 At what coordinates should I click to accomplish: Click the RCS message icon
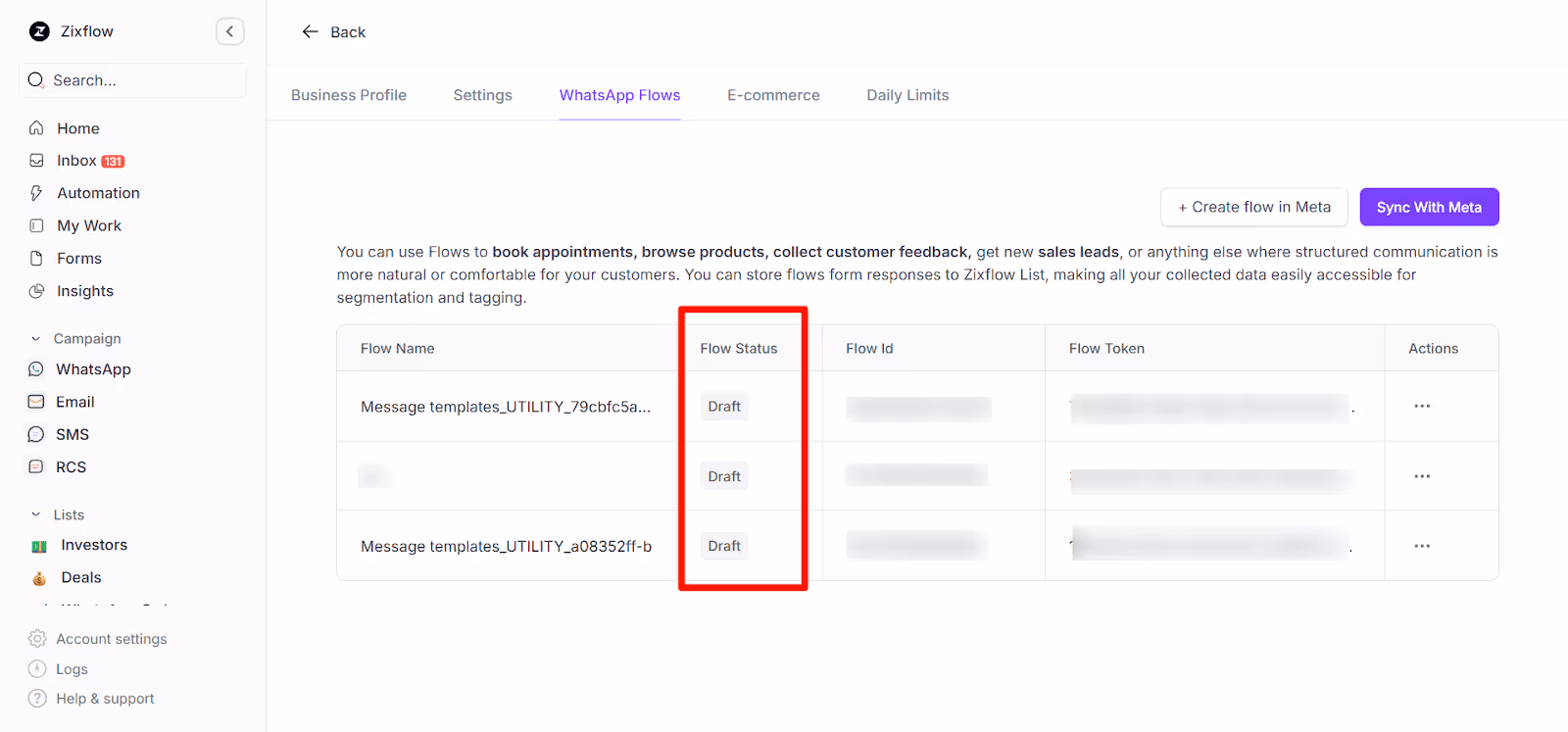36,466
